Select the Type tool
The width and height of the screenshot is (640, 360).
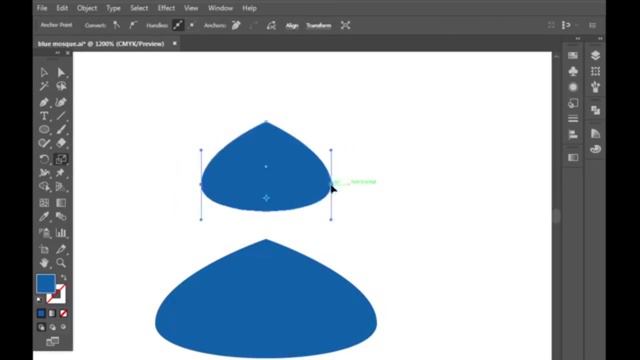coord(44,116)
